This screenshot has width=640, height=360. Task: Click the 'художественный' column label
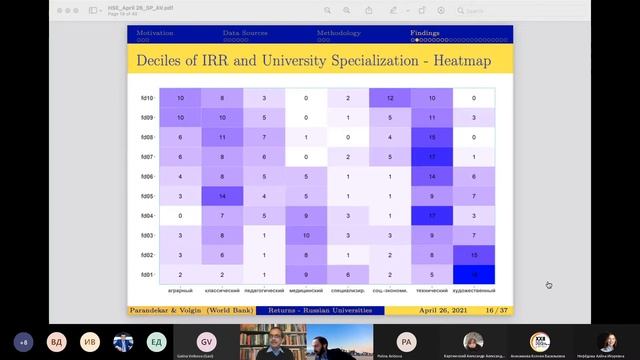[x=474, y=291]
